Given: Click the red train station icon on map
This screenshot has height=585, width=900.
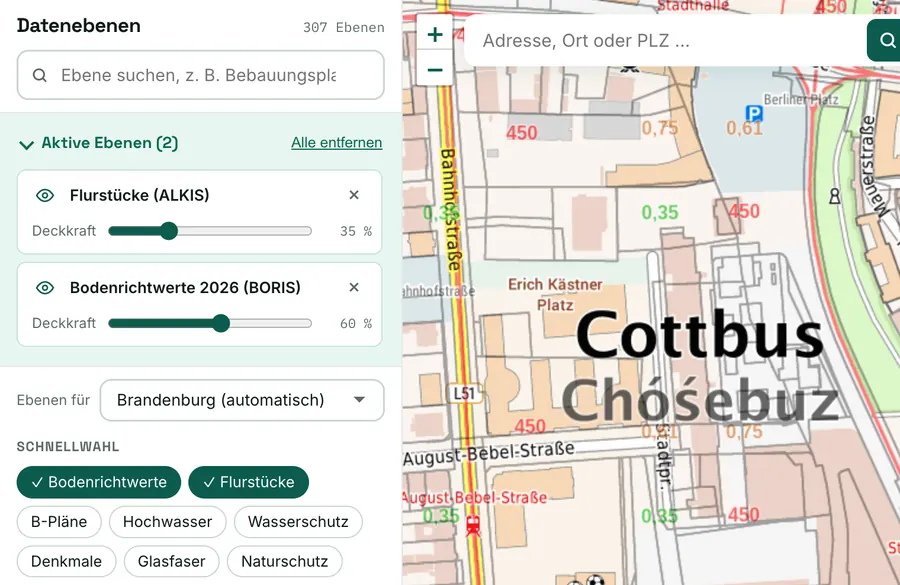Looking at the screenshot, I should 473,525.
